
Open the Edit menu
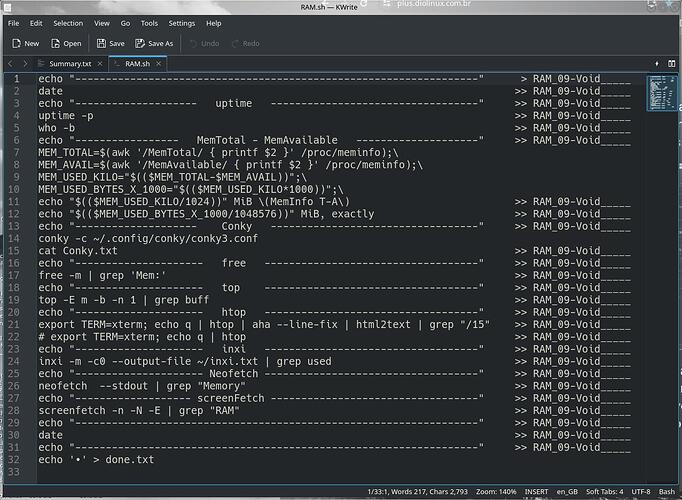click(x=36, y=23)
